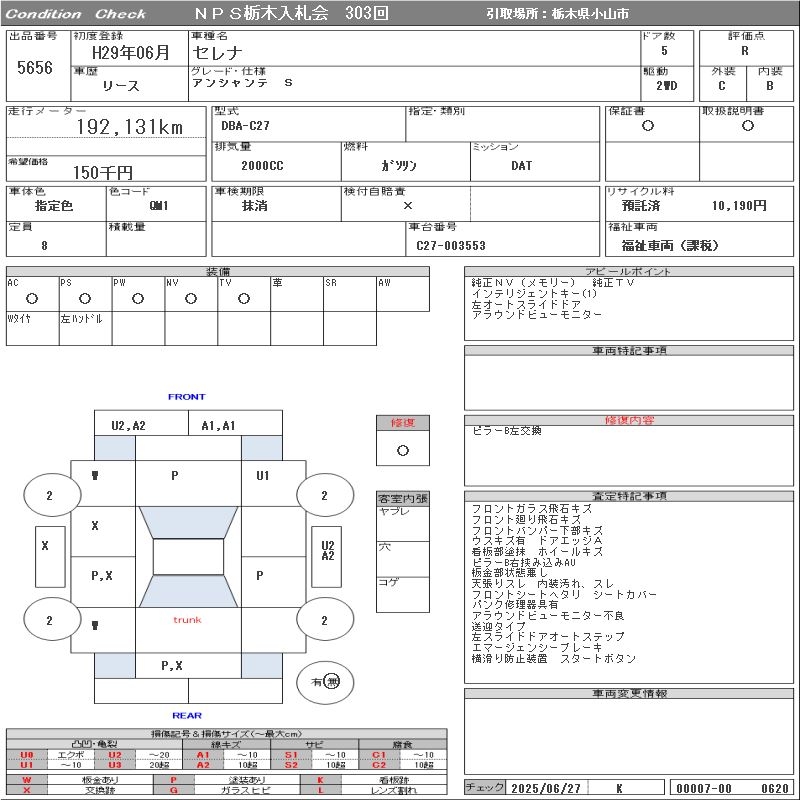Image resolution: width=800 pixels, height=800 pixels.
Task: Click the 査定特記事項 section header
Action: tap(629, 496)
